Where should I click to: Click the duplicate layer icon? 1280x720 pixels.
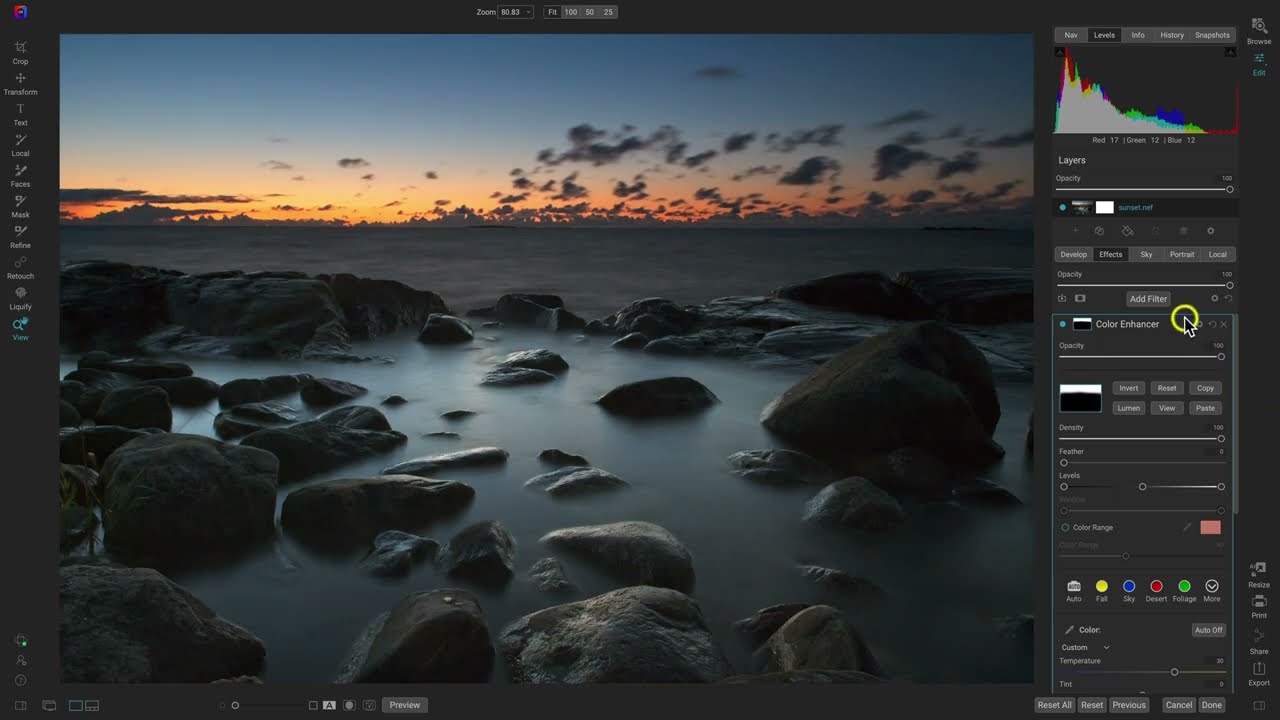(1099, 231)
